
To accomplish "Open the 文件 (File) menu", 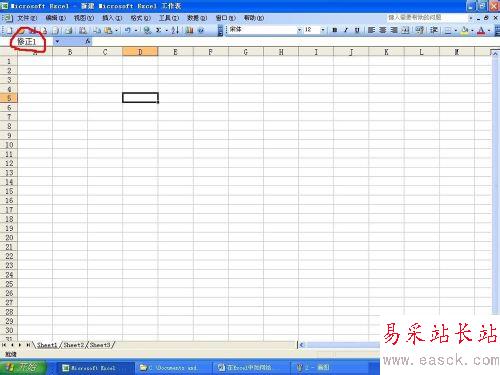I will [x=27, y=18].
